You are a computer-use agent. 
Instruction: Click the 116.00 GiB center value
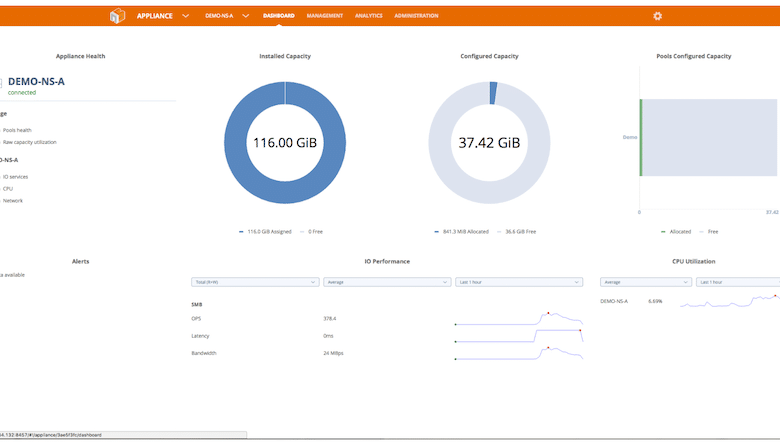tap(285, 143)
